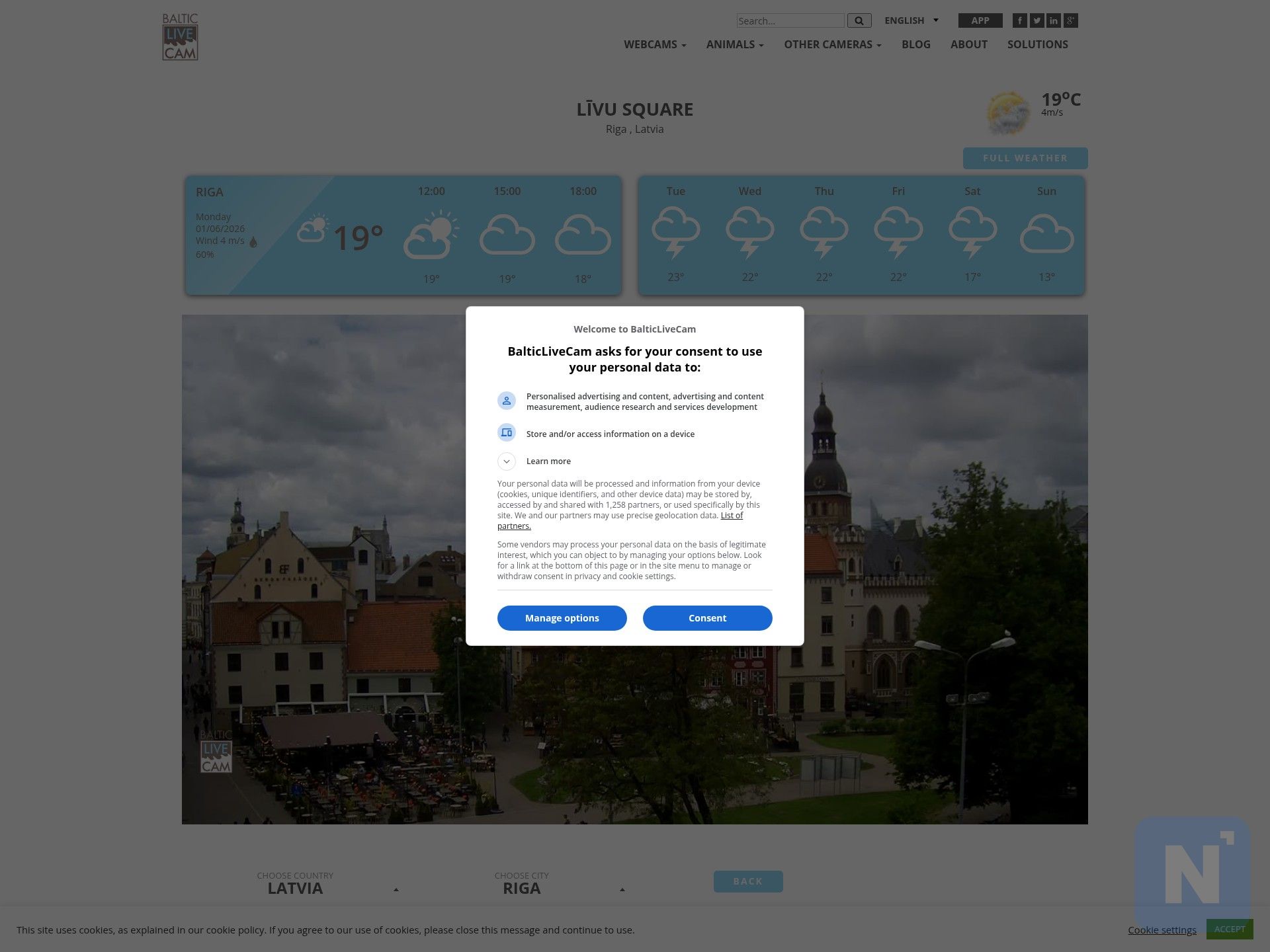Select Sunday's cloud forecast icon
1270x952 pixels.
(x=1046, y=233)
